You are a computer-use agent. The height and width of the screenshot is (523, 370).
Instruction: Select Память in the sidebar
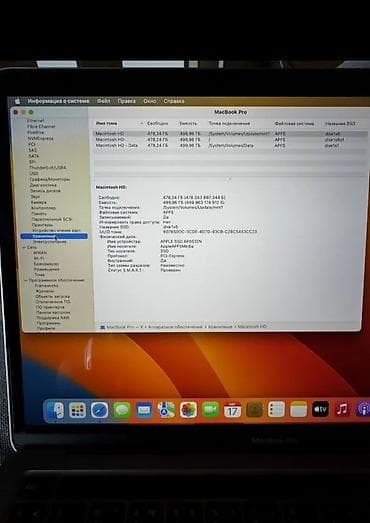(x=39, y=213)
